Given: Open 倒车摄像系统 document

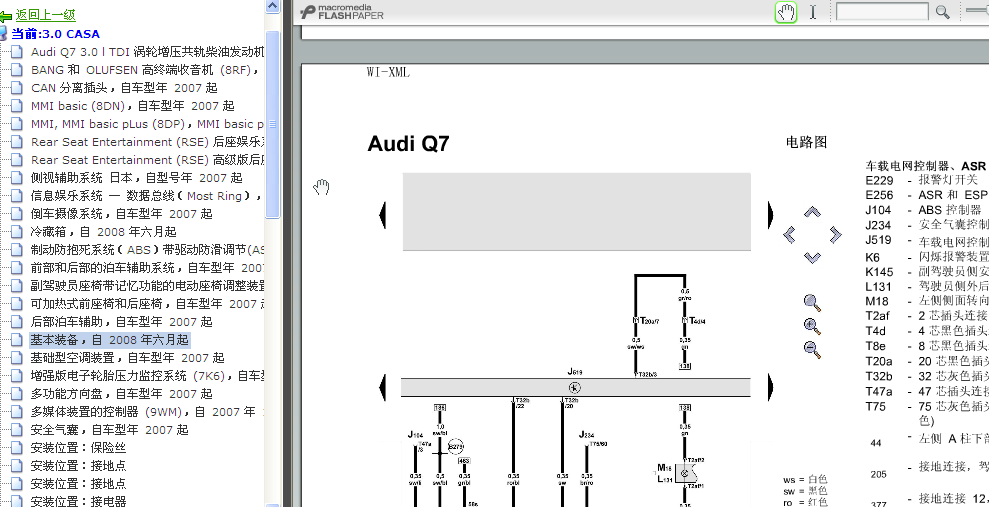Looking at the screenshot, I should point(122,214).
